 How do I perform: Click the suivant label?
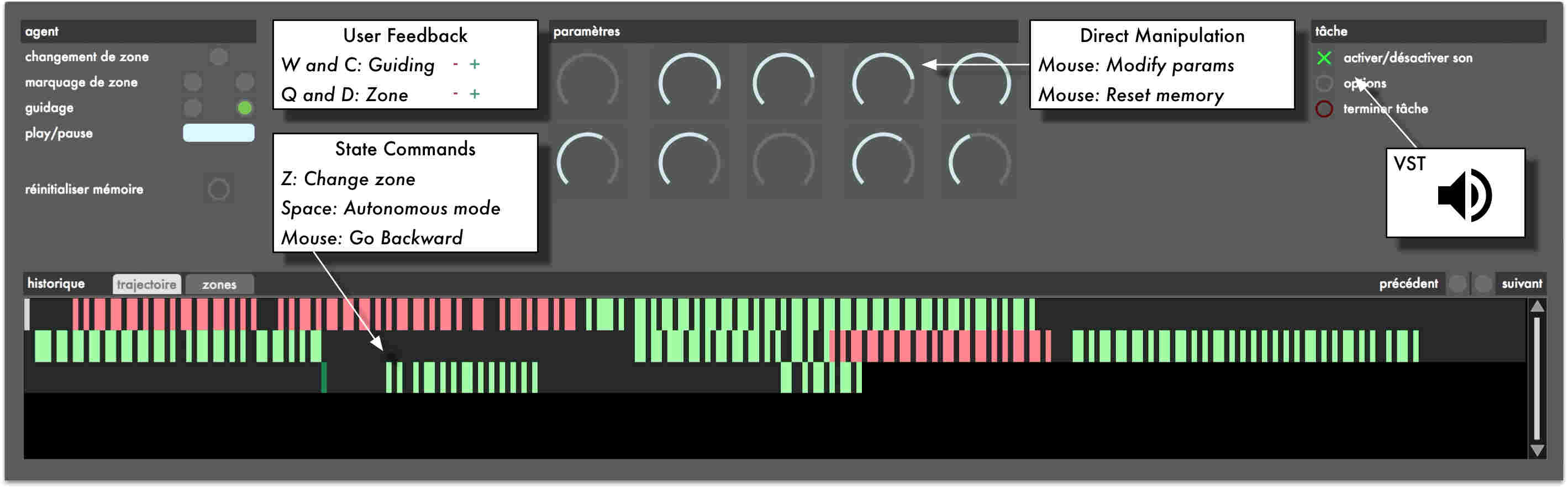(1521, 284)
